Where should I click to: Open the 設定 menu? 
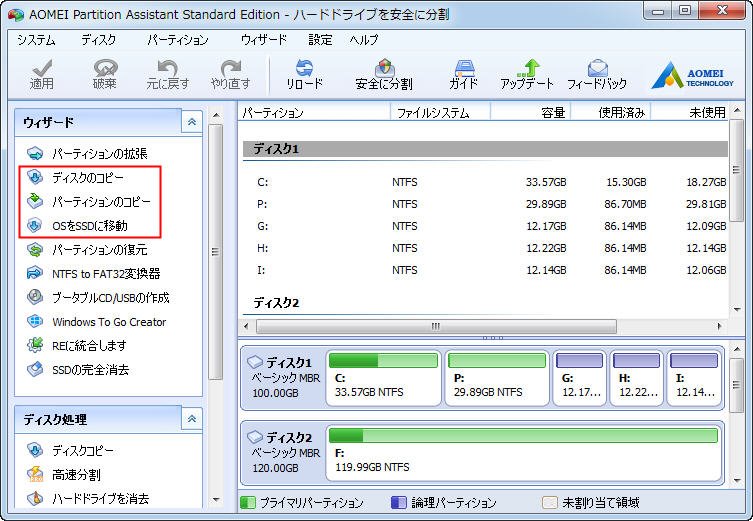320,40
